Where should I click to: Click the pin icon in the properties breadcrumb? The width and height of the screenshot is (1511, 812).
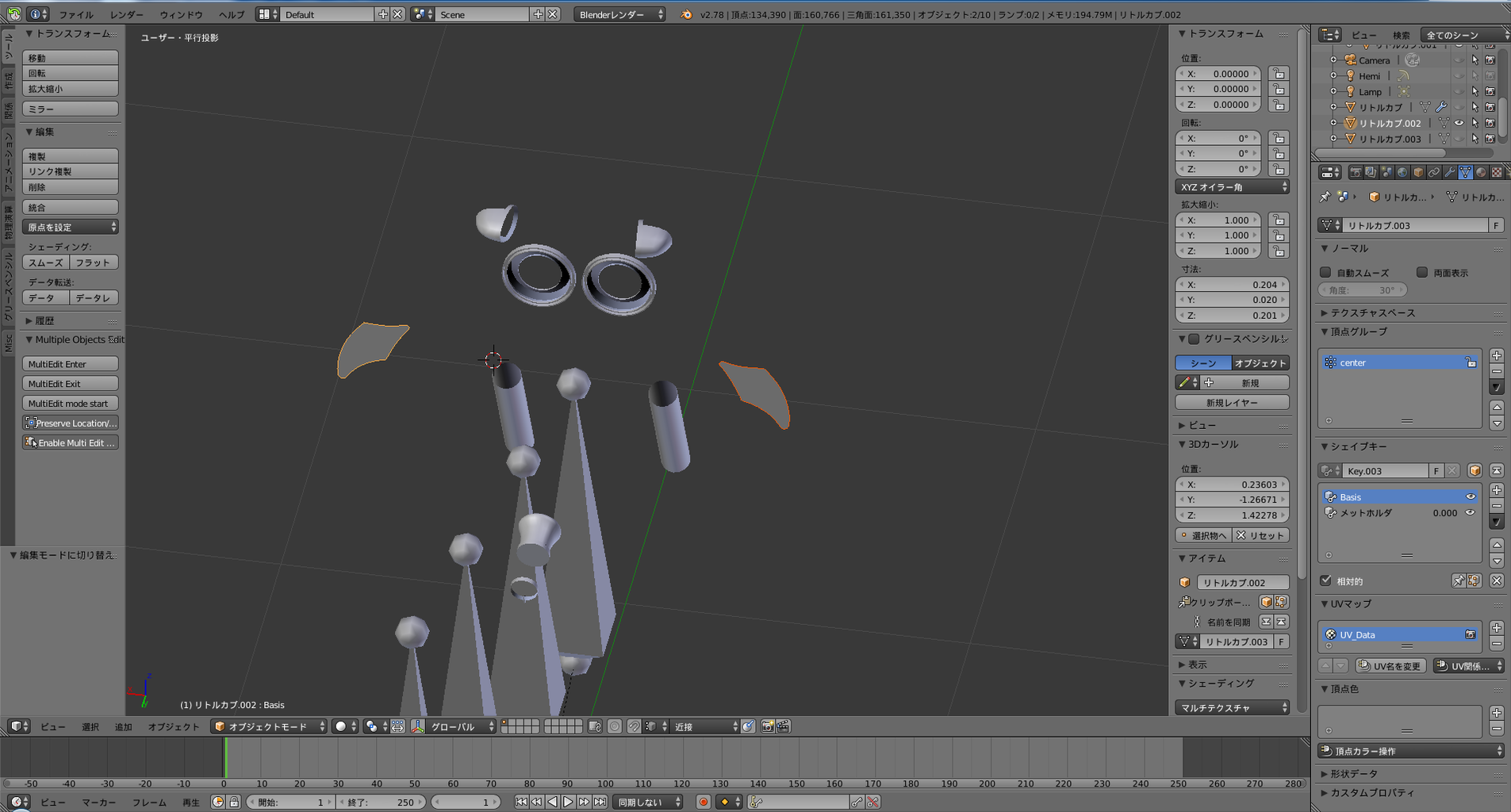click(1325, 197)
